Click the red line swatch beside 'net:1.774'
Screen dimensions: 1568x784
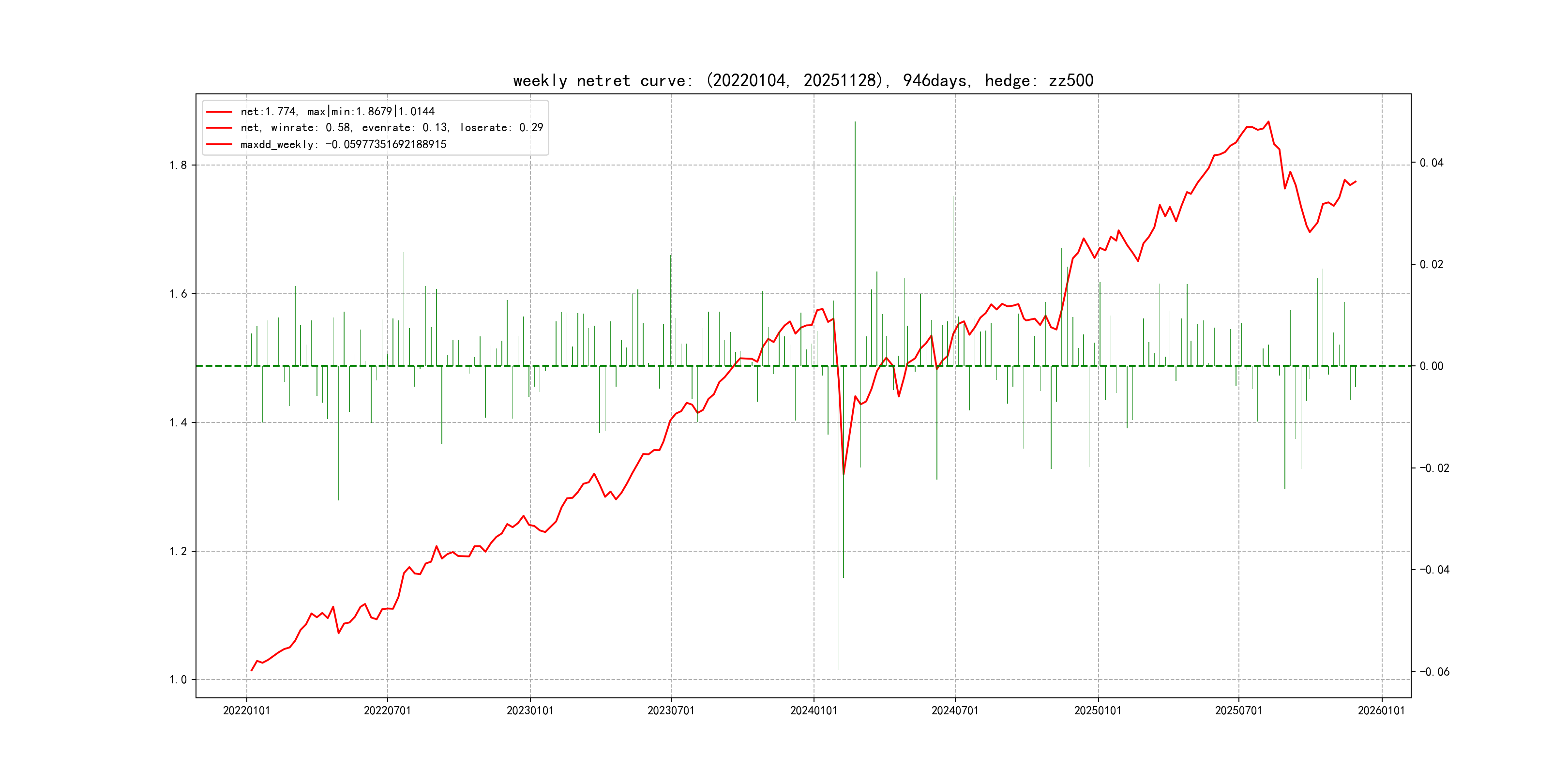click(x=219, y=111)
